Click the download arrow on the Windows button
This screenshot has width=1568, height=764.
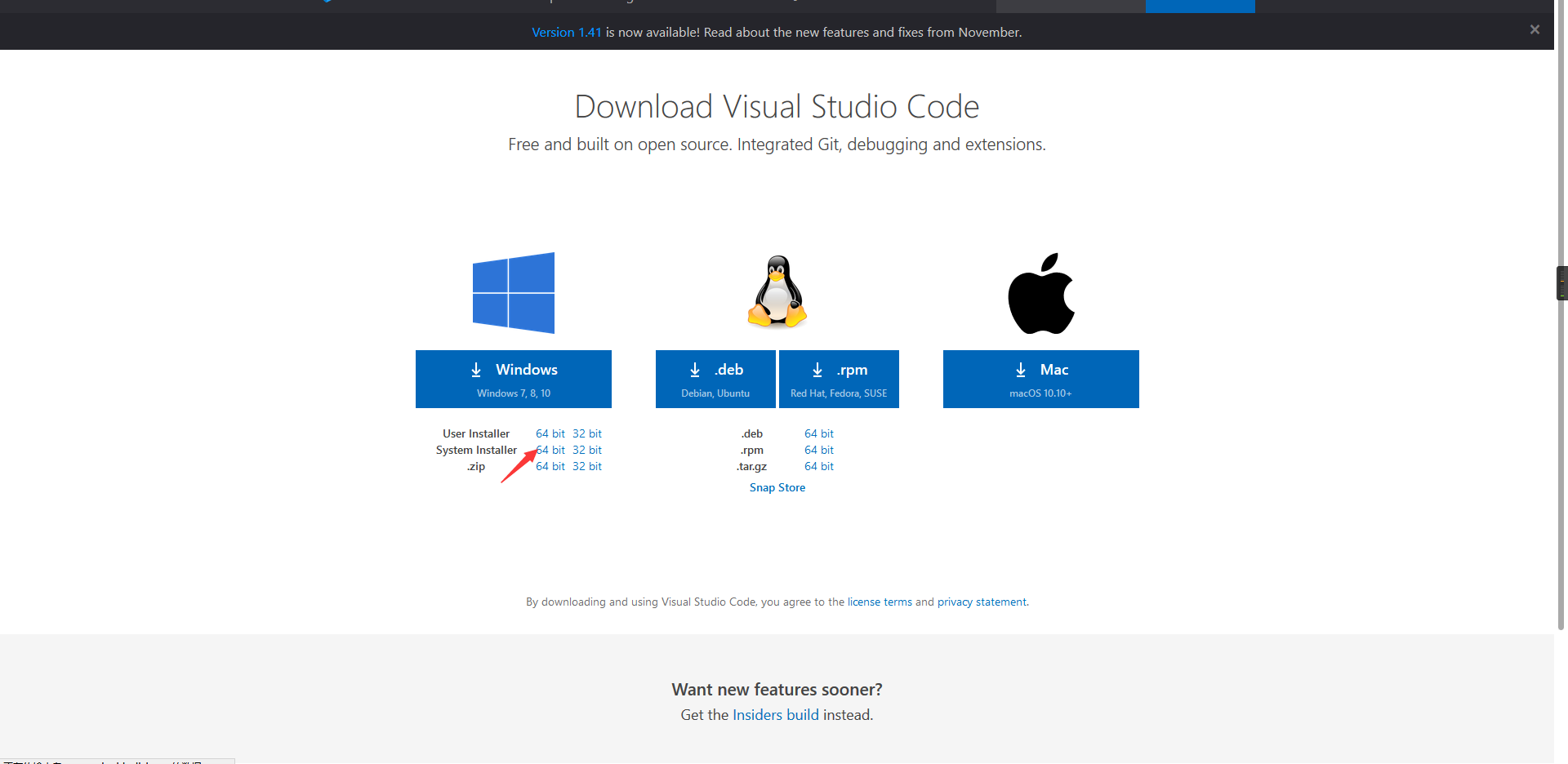click(x=476, y=369)
